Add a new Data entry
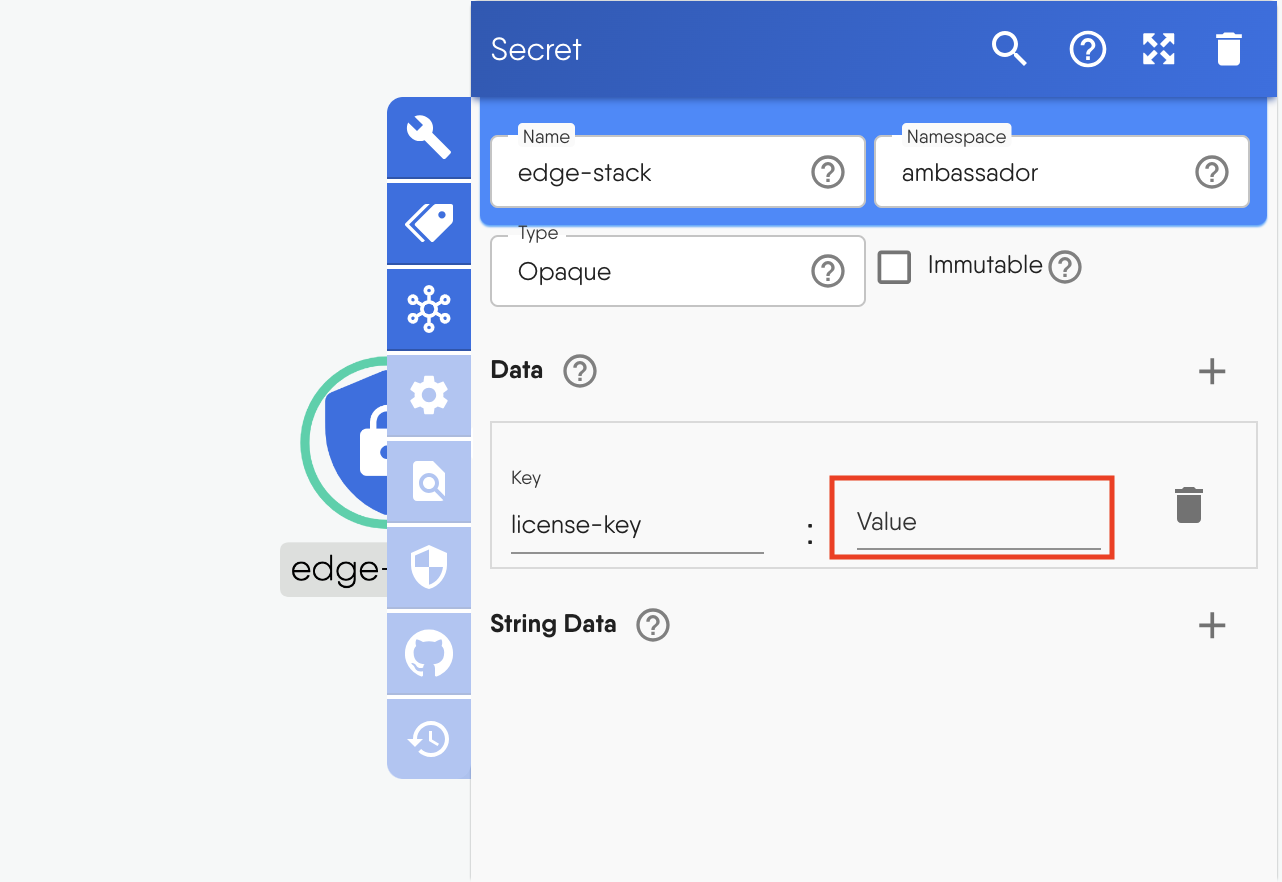 tap(1212, 372)
